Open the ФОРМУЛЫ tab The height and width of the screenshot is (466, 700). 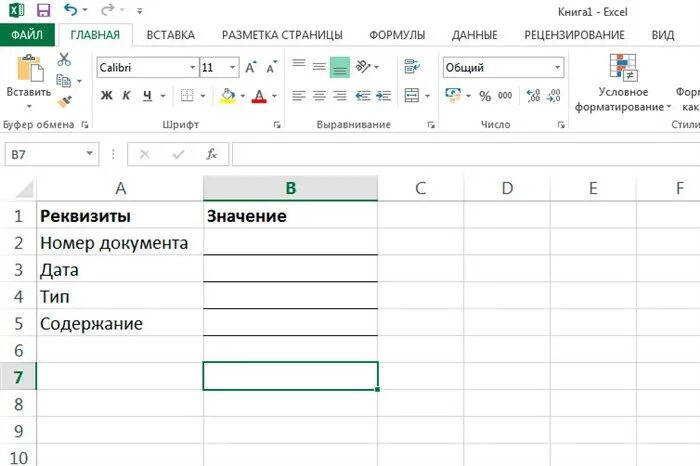point(397,35)
